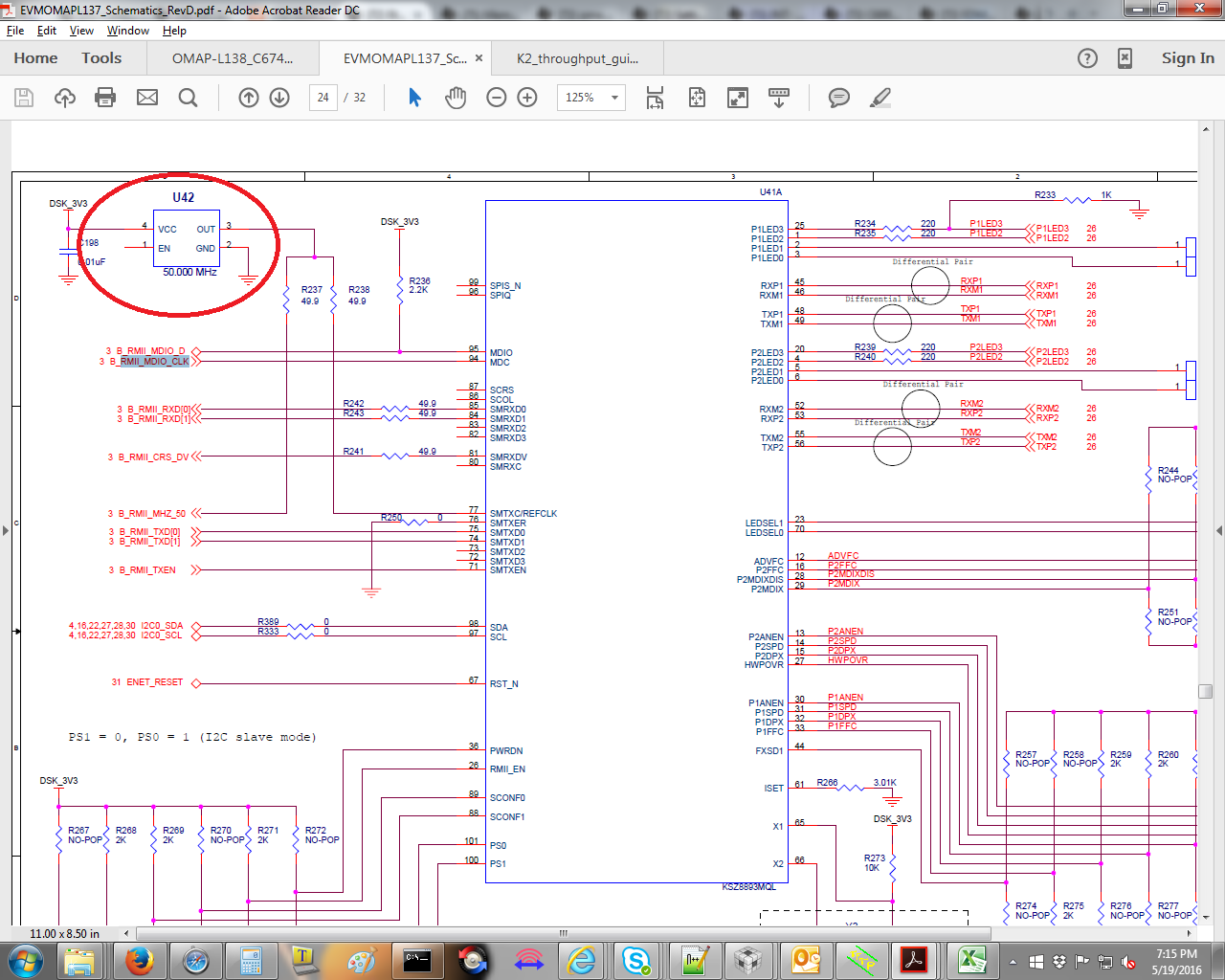
Task: Fit page to window width
Action: click(x=656, y=98)
